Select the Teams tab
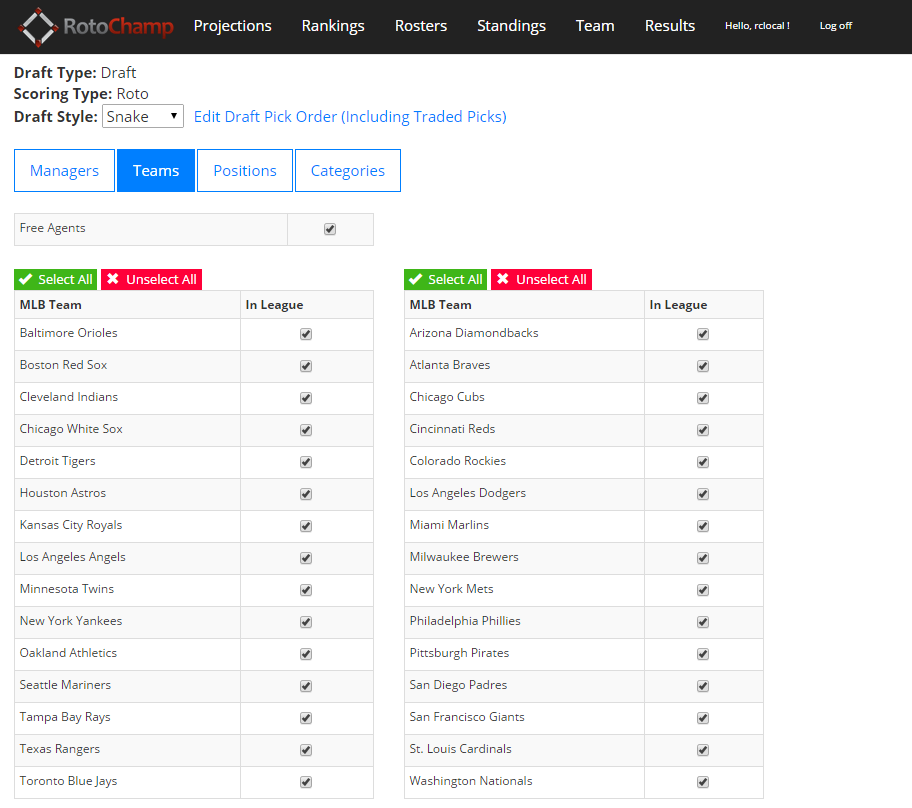Screen dimensions: 912x808 point(156,170)
